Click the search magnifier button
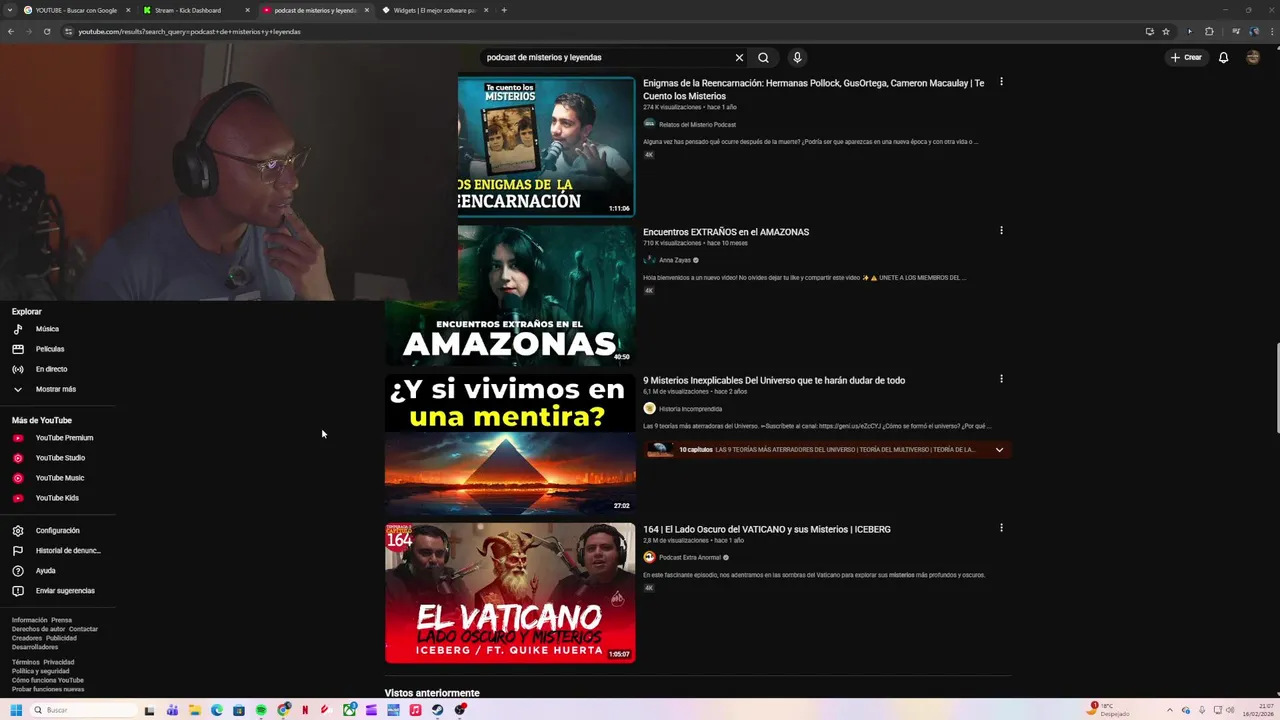1280x720 pixels. tap(763, 57)
